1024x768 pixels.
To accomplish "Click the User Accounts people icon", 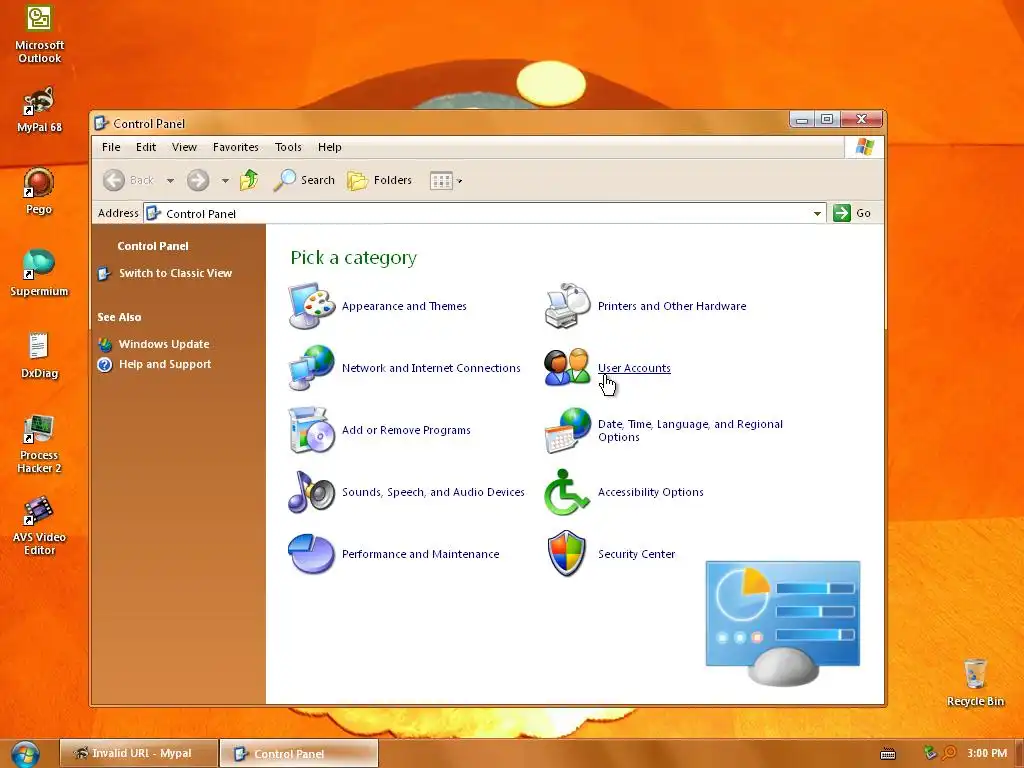I will click(568, 368).
